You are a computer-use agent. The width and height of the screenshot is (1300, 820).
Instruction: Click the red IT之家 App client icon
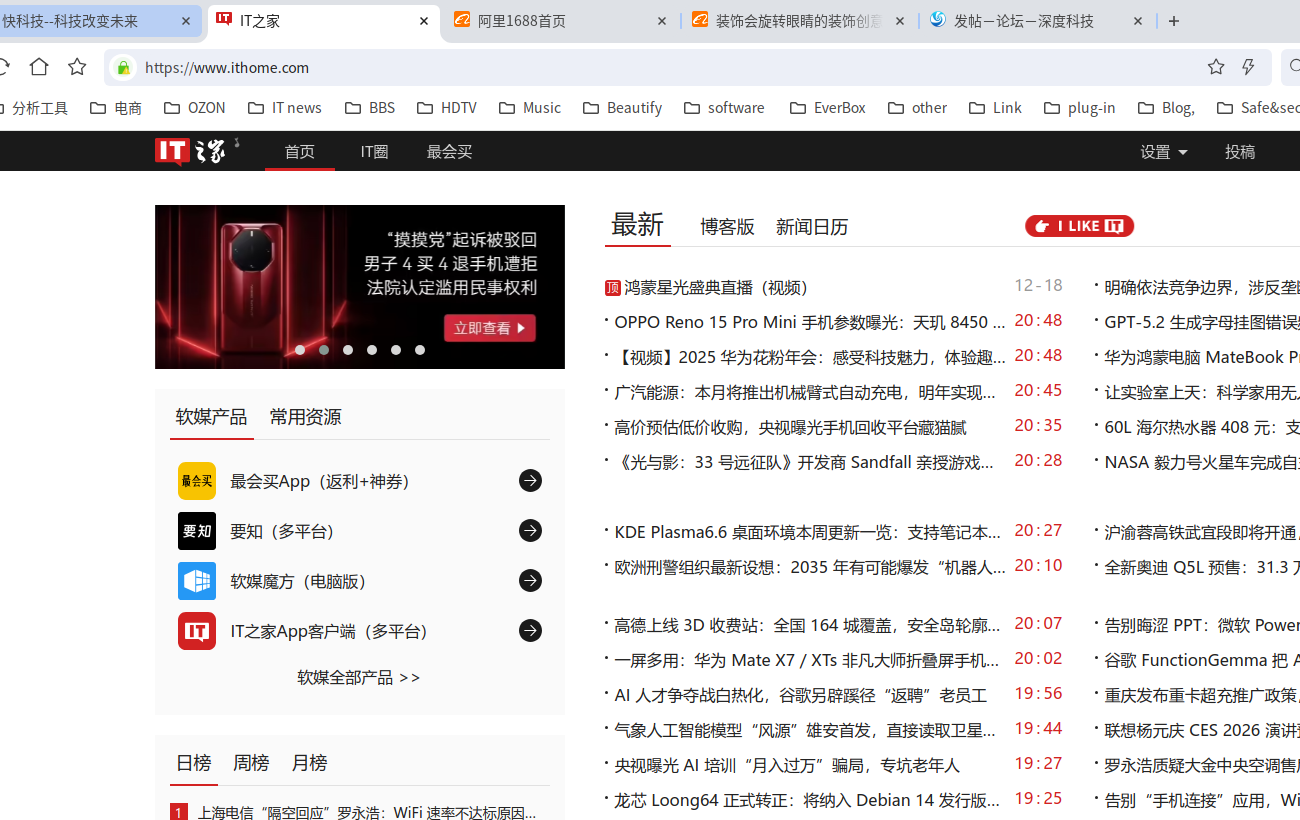(197, 631)
